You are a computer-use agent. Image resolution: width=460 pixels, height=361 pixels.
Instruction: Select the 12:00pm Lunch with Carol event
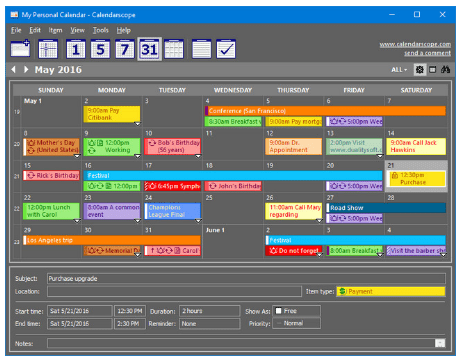click(x=51, y=211)
